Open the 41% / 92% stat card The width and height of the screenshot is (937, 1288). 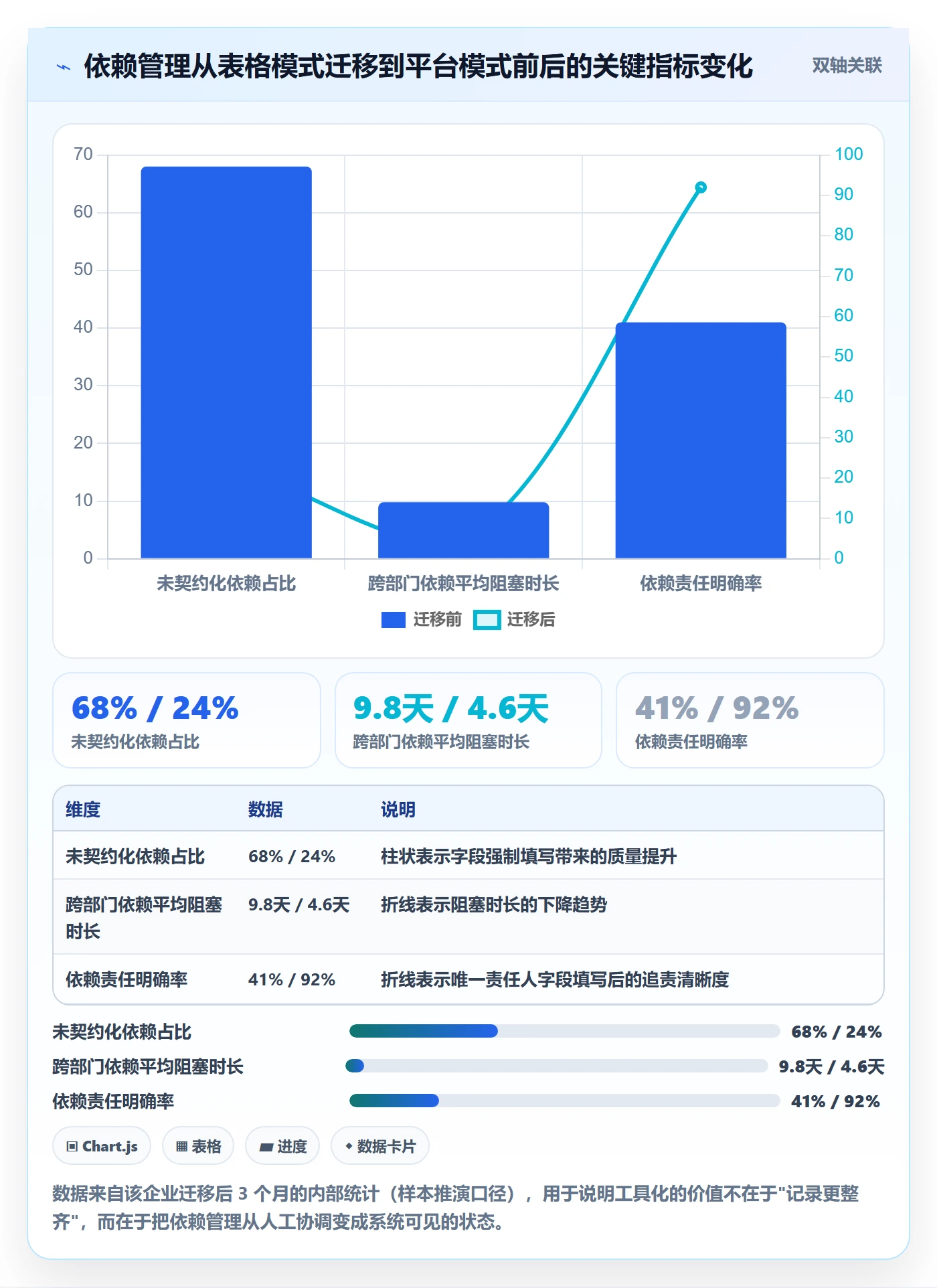(750, 720)
